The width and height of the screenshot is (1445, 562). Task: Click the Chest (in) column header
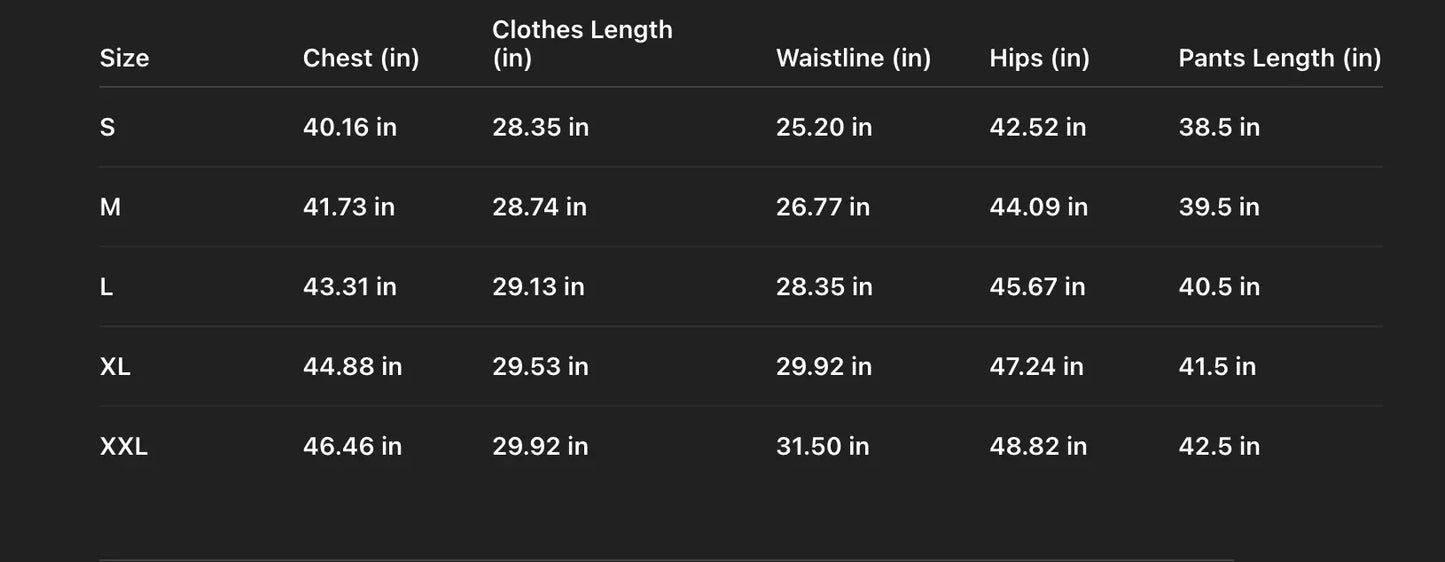coord(361,58)
